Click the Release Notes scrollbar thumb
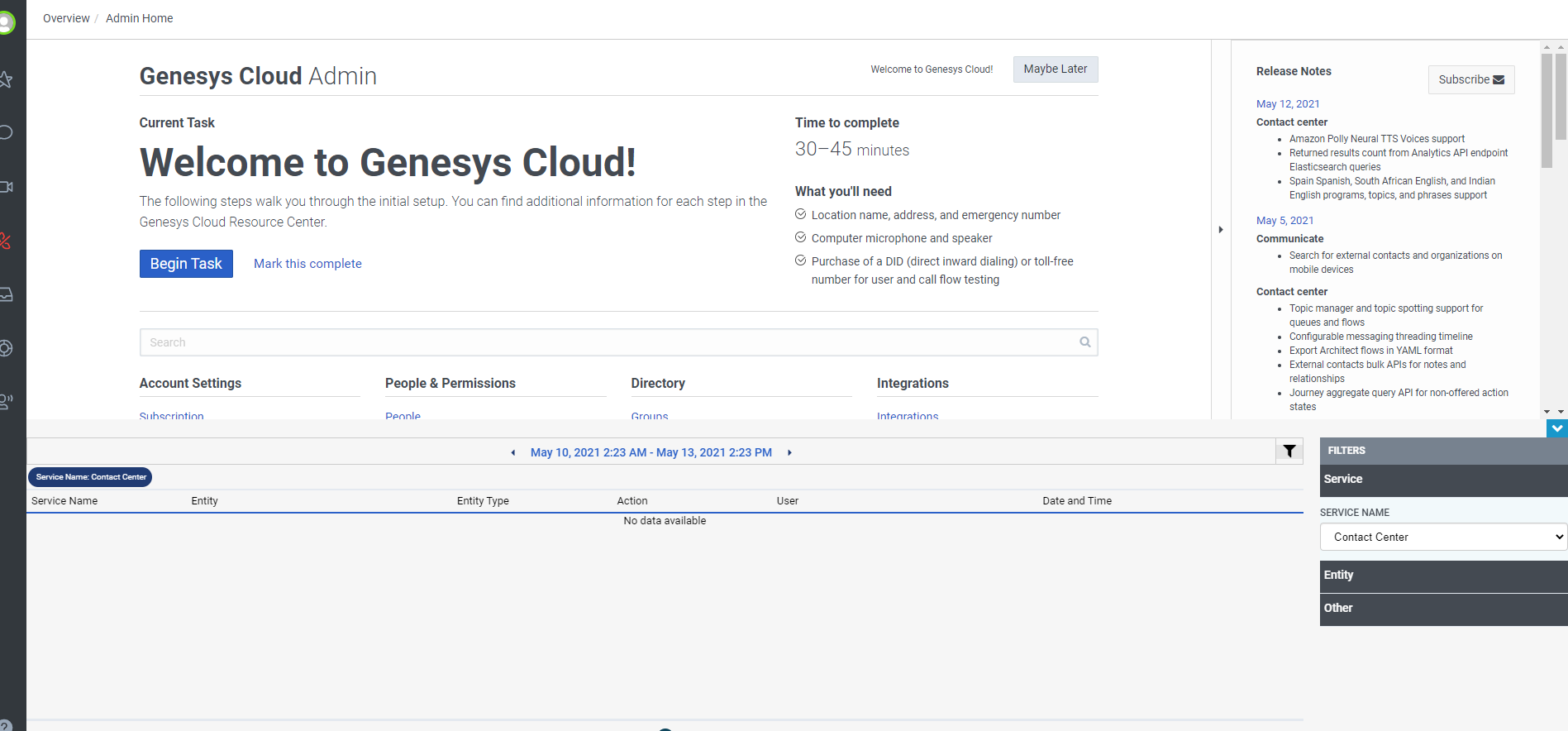This screenshot has width=1568, height=731. click(x=1547, y=111)
